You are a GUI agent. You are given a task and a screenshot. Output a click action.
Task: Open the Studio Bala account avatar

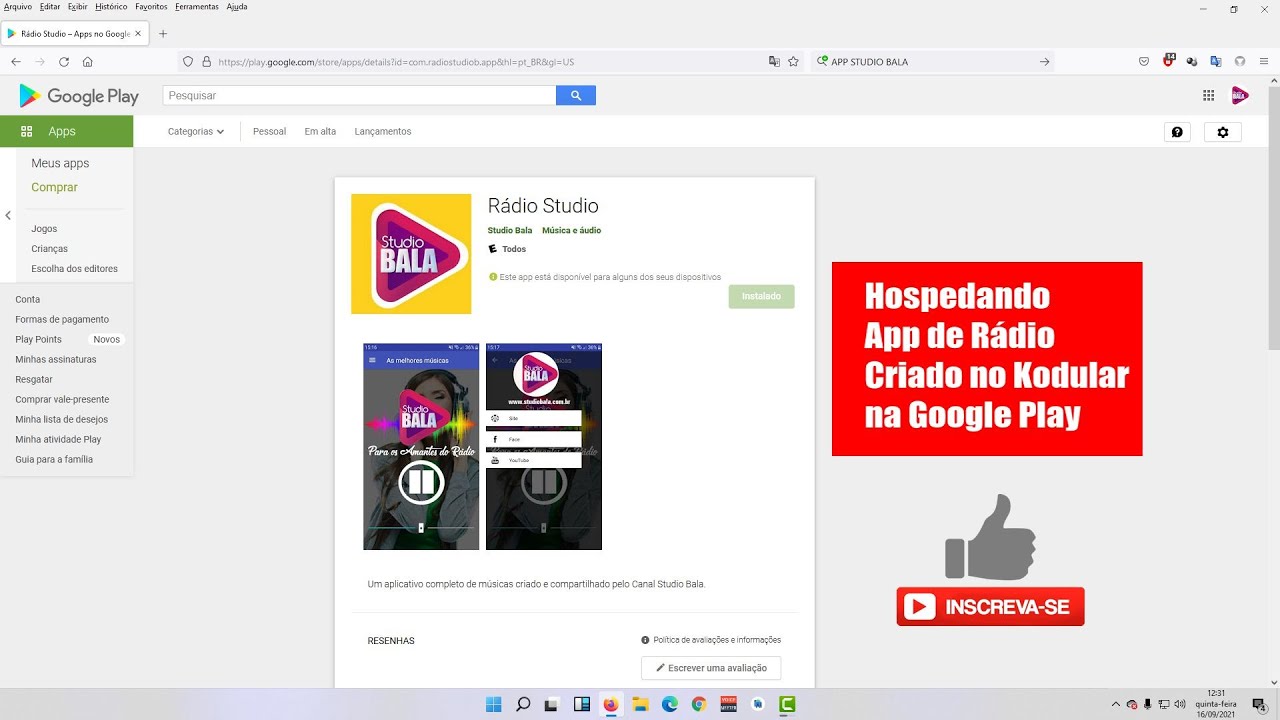click(1239, 96)
